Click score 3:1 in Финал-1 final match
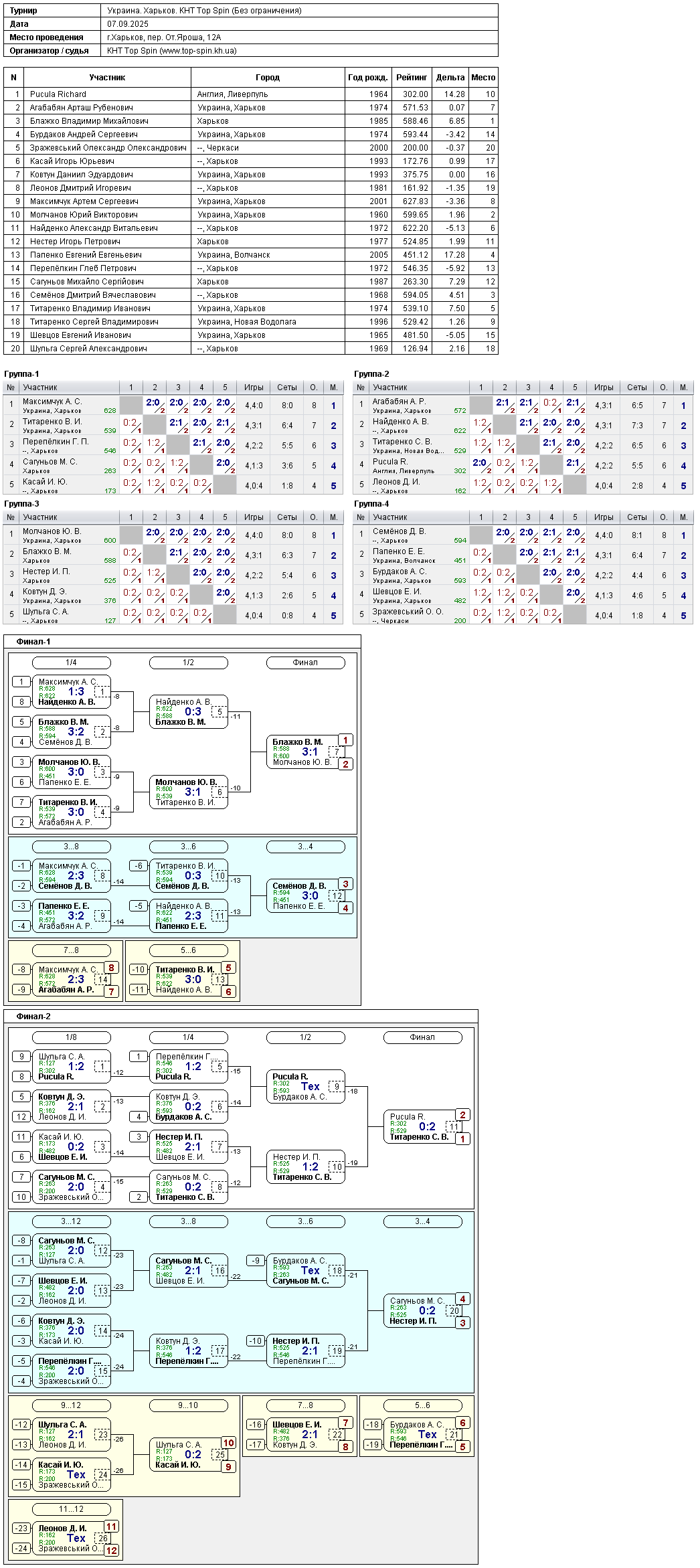 310,752
